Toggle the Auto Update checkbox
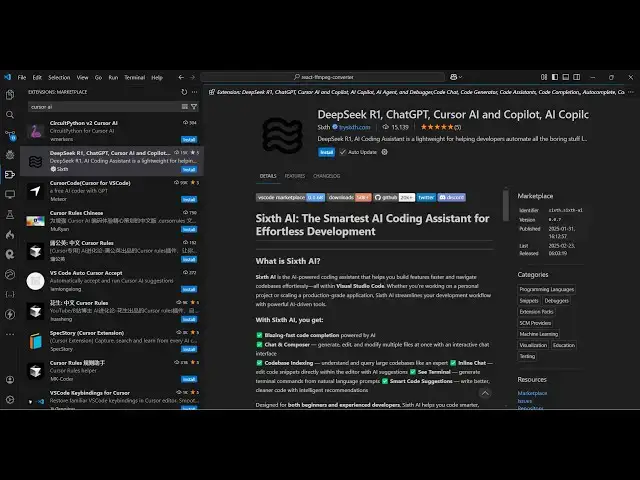The width and height of the screenshot is (640, 480). (x=343, y=152)
